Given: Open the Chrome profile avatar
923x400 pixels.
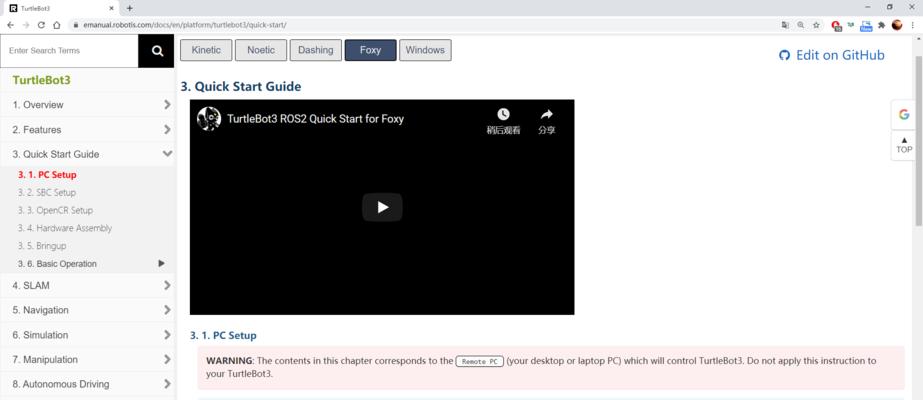Looking at the screenshot, I should [x=897, y=25].
